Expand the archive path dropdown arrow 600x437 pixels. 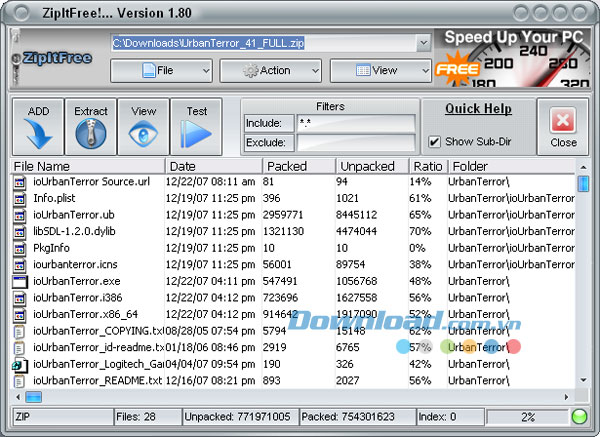point(424,43)
